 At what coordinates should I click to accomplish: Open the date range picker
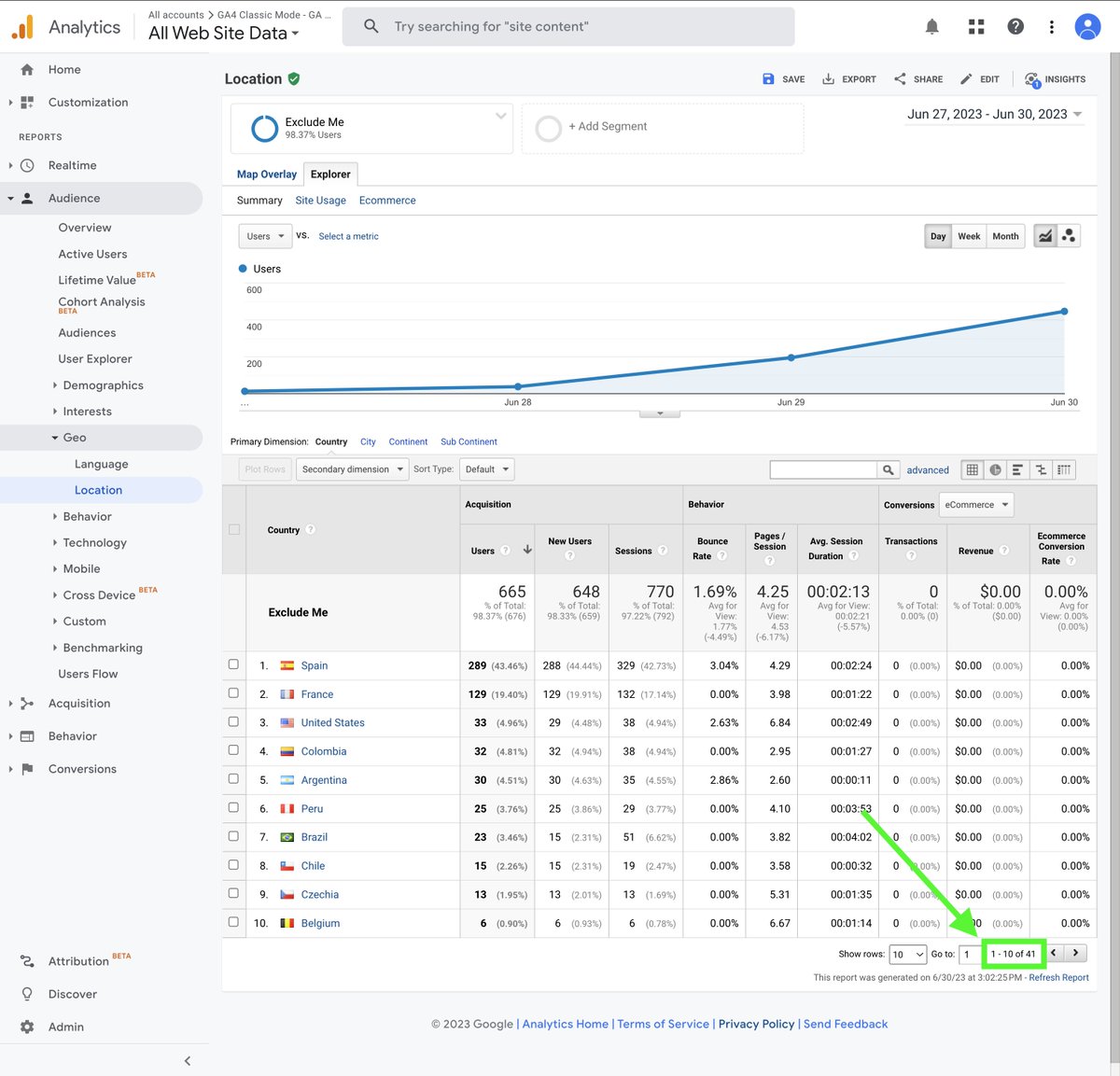click(994, 114)
